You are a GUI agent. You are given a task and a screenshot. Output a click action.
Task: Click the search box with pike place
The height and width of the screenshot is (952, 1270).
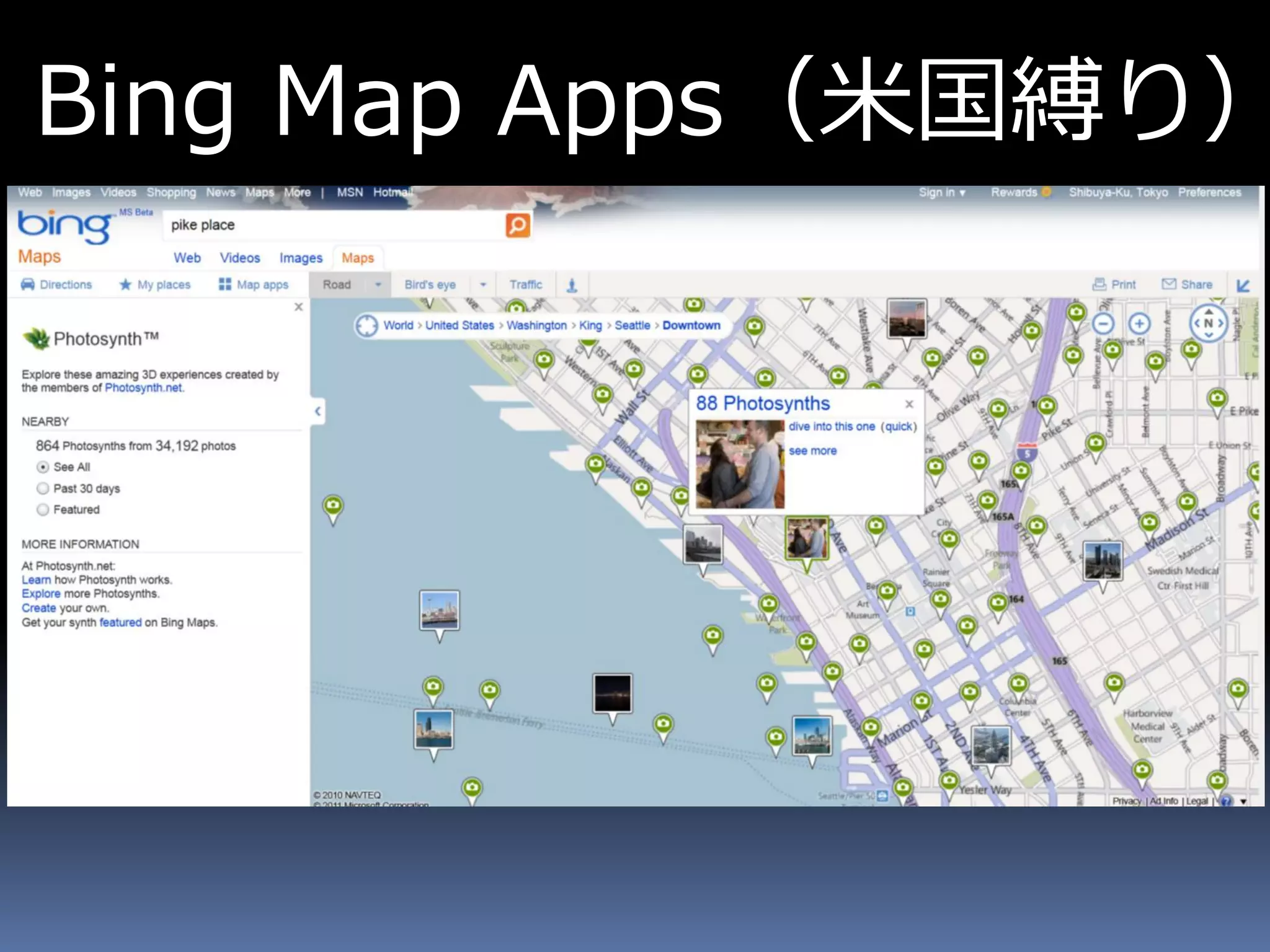point(334,225)
